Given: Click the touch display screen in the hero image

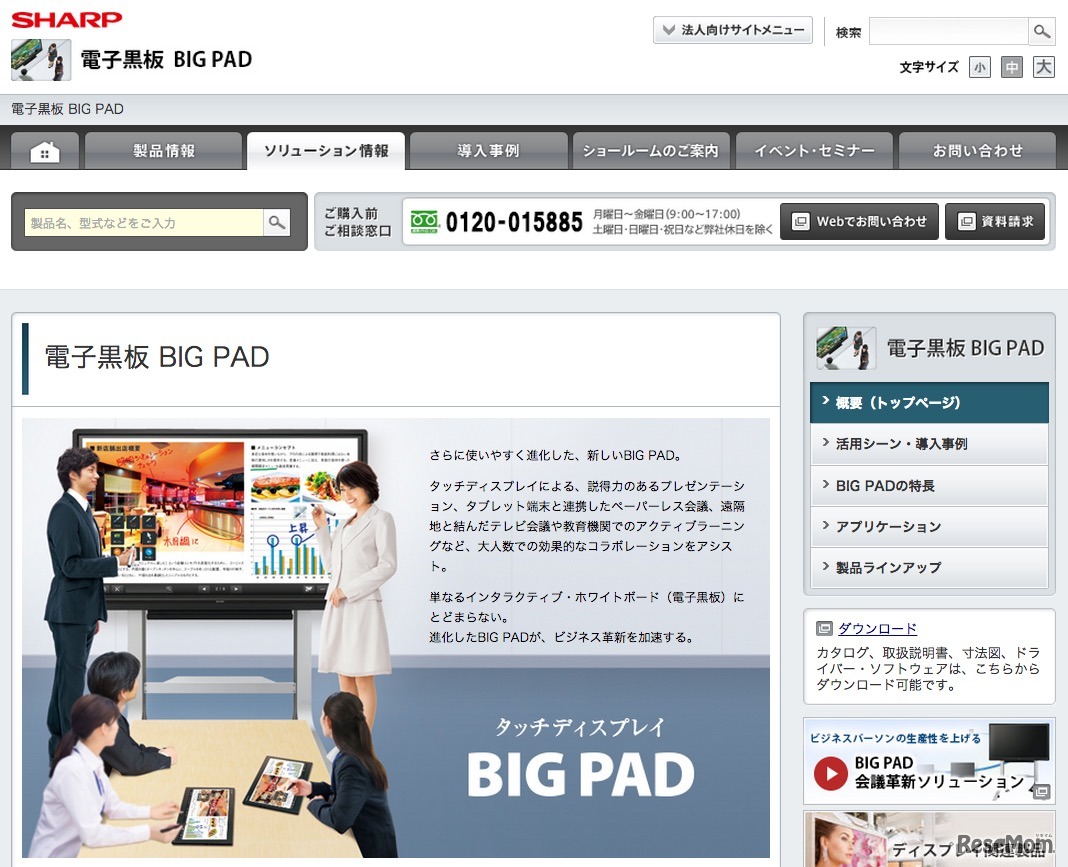Looking at the screenshot, I should click(x=221, y=511).
